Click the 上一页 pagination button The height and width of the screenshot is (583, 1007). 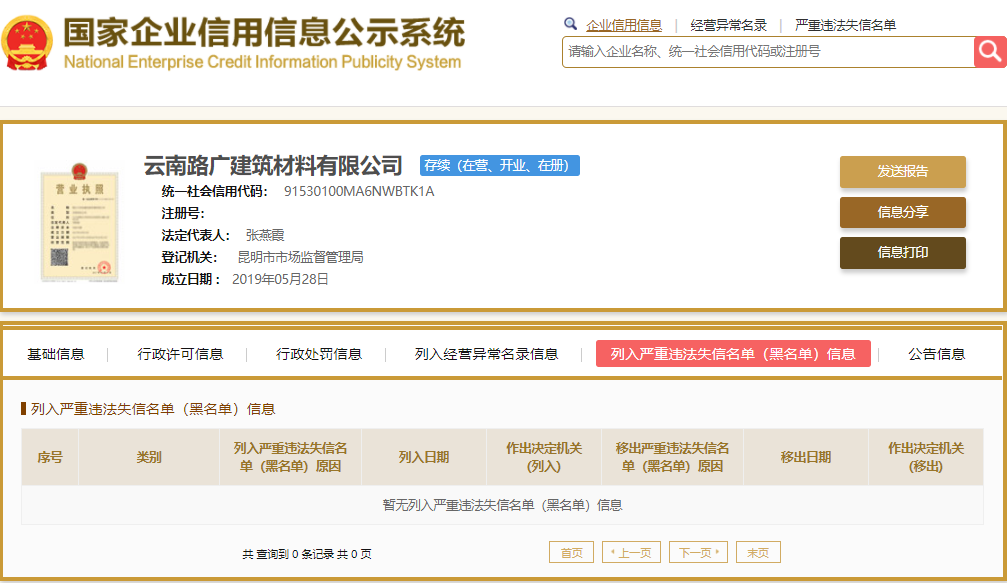pos(631,552)
